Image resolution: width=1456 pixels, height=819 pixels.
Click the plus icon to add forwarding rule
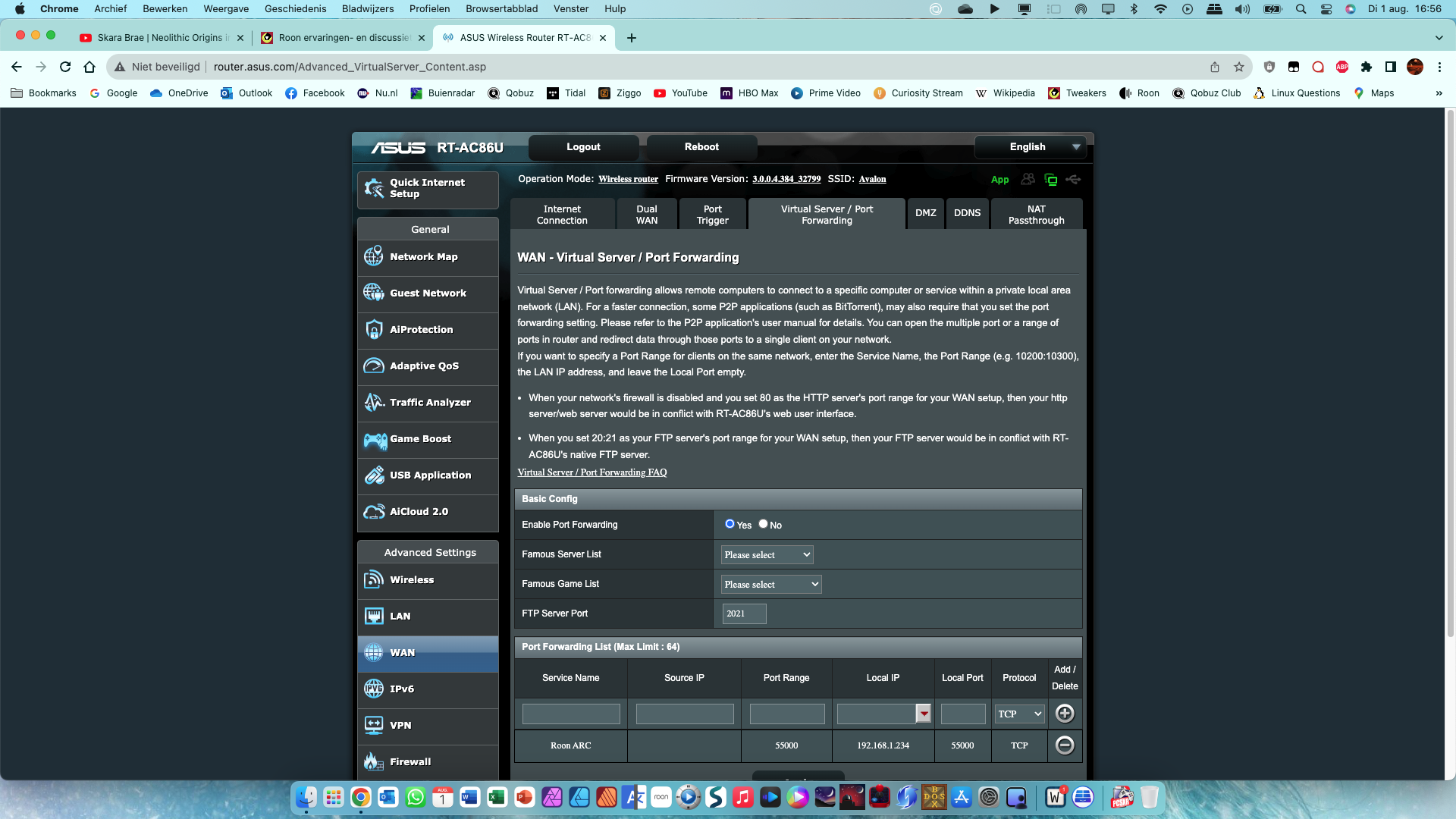(1065, 714)
